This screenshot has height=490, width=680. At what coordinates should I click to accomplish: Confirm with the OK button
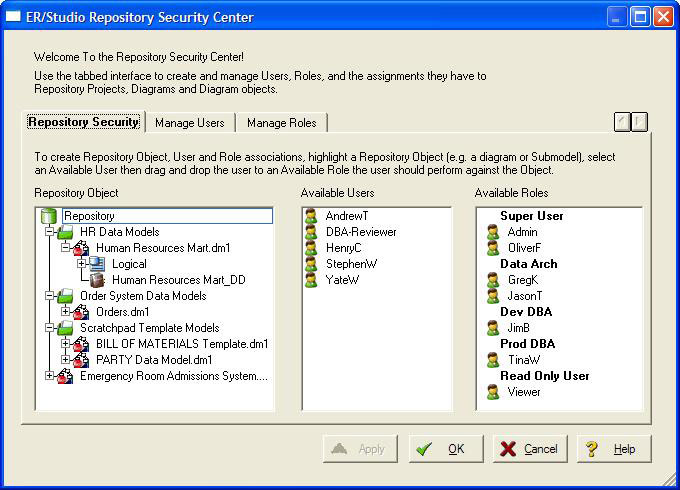(445, 449)
